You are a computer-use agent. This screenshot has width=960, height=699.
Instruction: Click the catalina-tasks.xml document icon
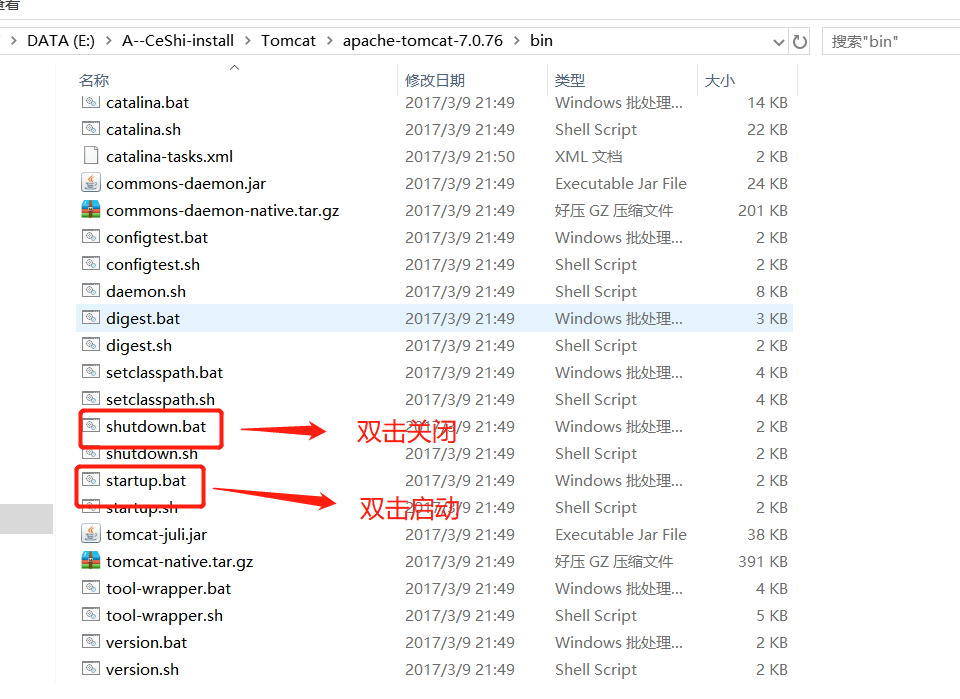click(x=91, y=155)
